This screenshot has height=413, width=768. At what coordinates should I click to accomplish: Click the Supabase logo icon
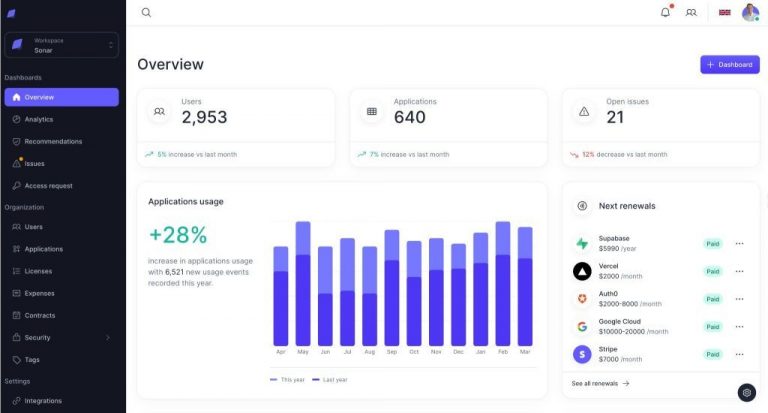click(x=582, y=243)
